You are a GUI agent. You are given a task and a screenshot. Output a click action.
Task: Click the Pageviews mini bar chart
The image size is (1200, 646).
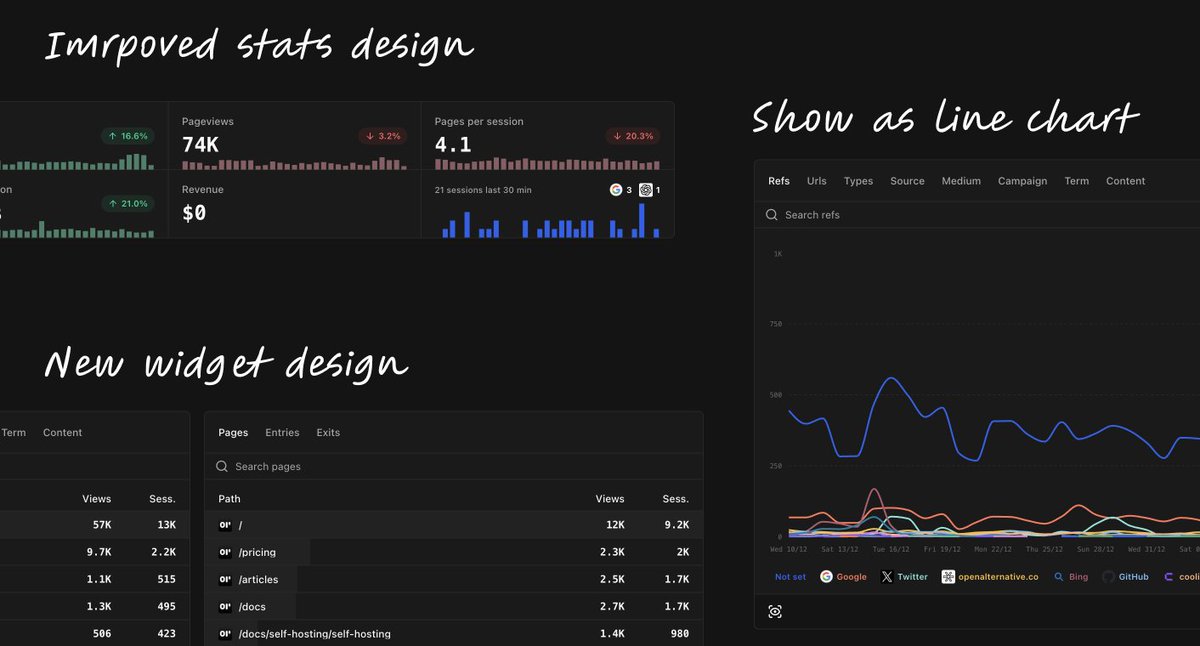294,163
